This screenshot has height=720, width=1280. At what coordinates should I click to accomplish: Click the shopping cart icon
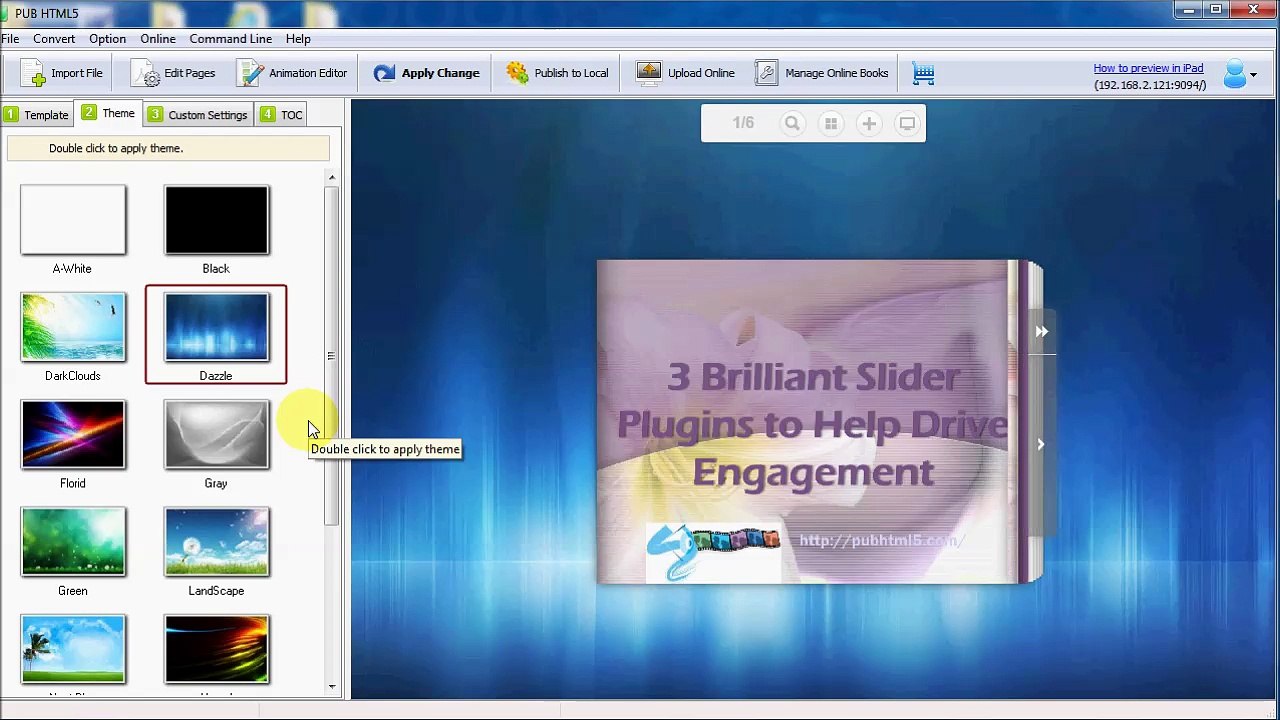(x=923, y=73)
